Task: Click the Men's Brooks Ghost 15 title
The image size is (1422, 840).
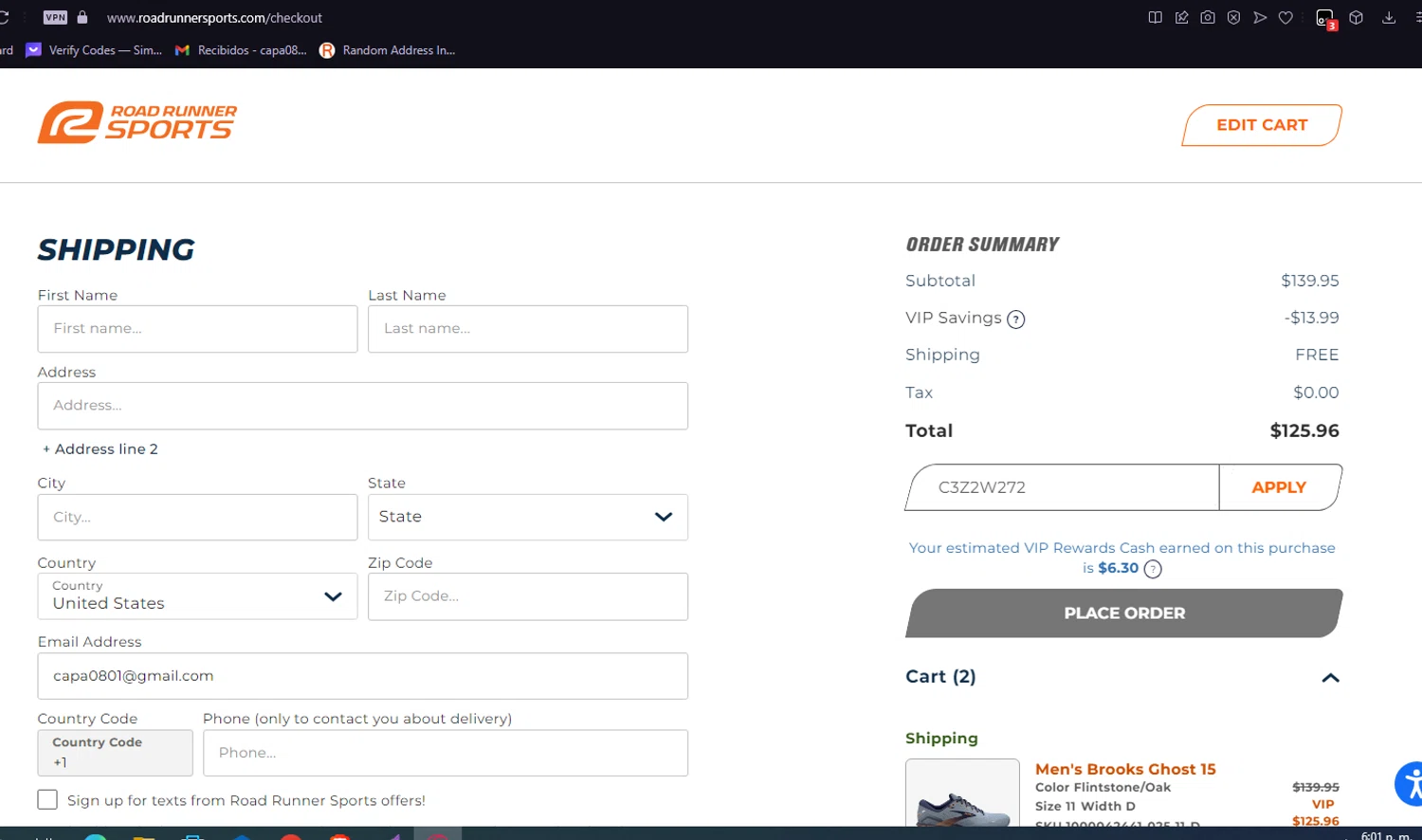Action: pos(1125,769)
